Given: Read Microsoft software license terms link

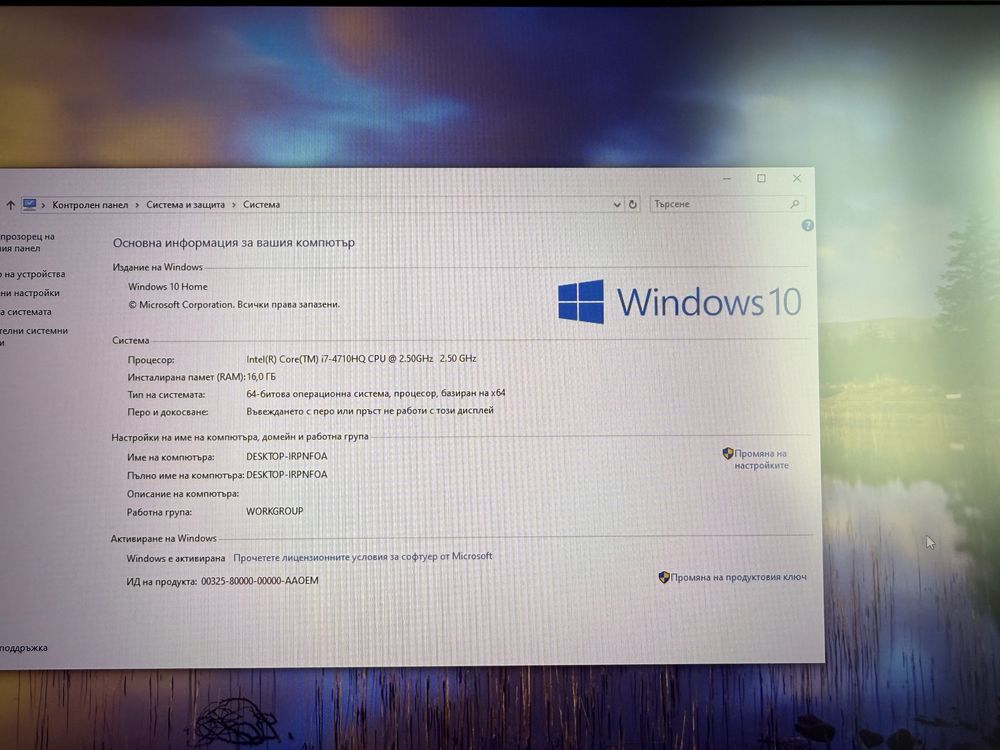Looking at the screenshot, I should [x=362, y=557].
